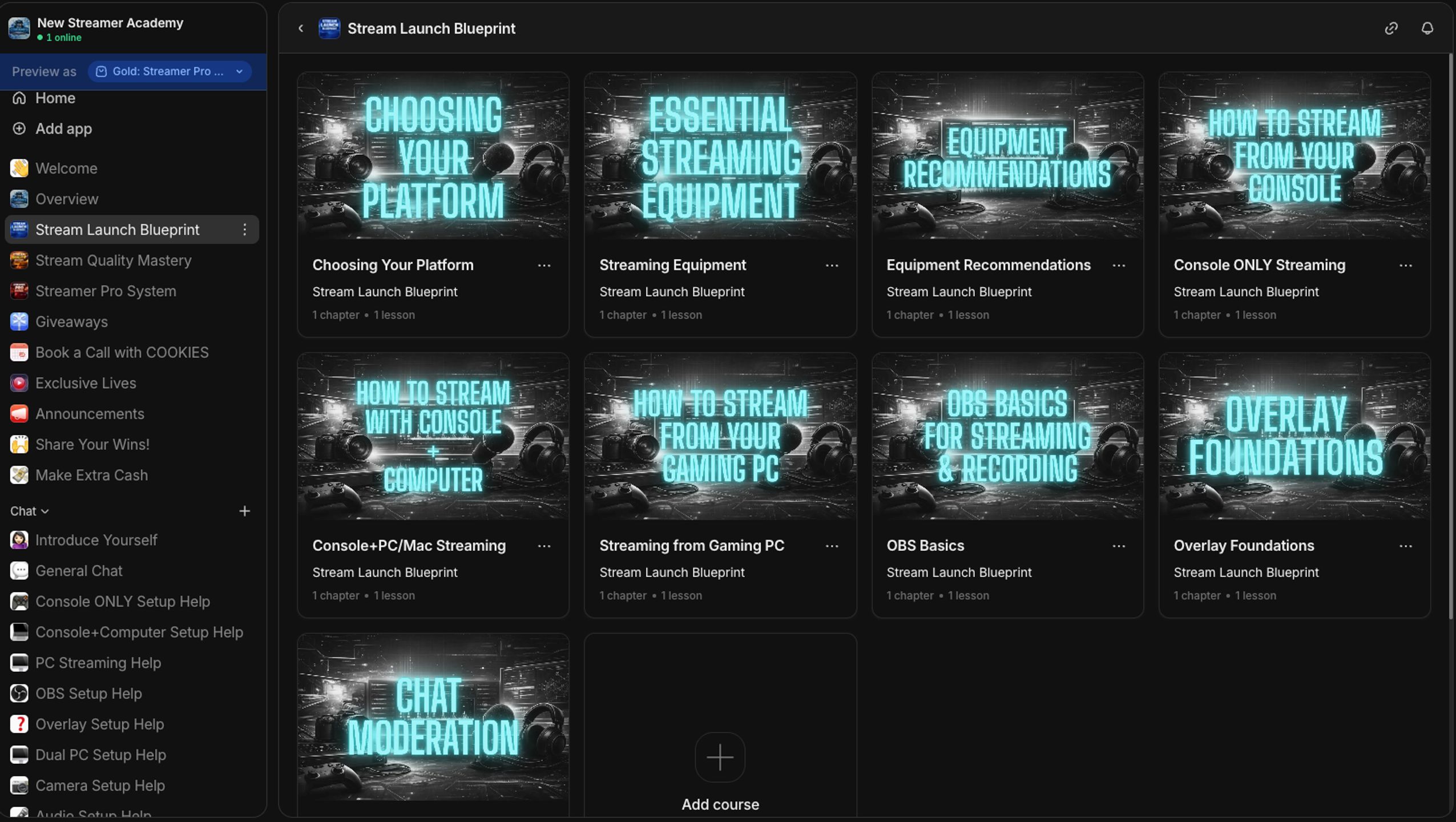Open Overlay Setup Help chat

pyautogui.click(x=132, y=724)
